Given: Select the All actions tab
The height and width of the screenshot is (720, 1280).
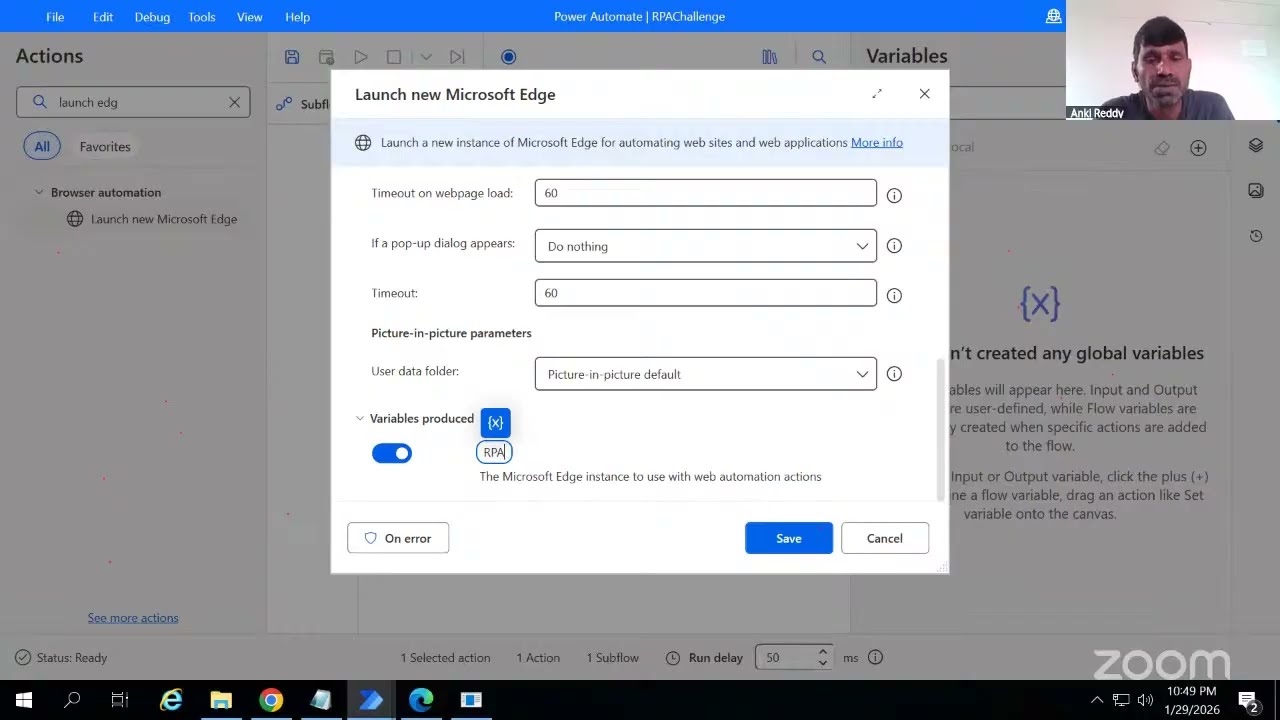Looking at the screenshot, I should point(42,146).
